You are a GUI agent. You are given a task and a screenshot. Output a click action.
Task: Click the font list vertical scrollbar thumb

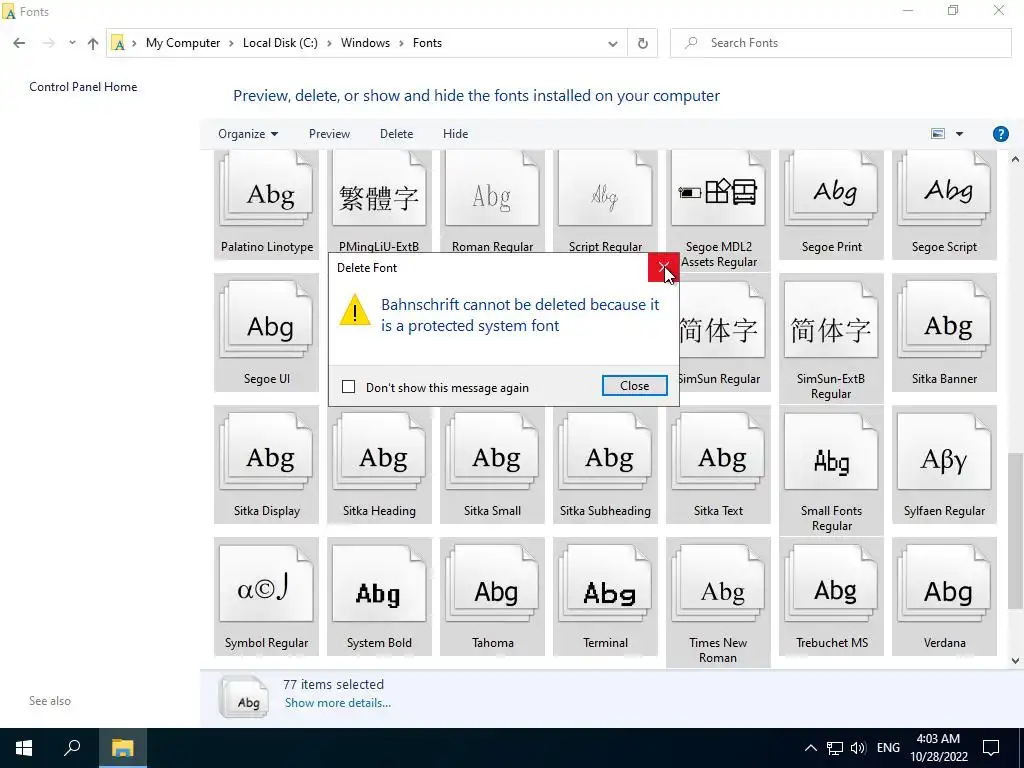(x=1015, y=531)
